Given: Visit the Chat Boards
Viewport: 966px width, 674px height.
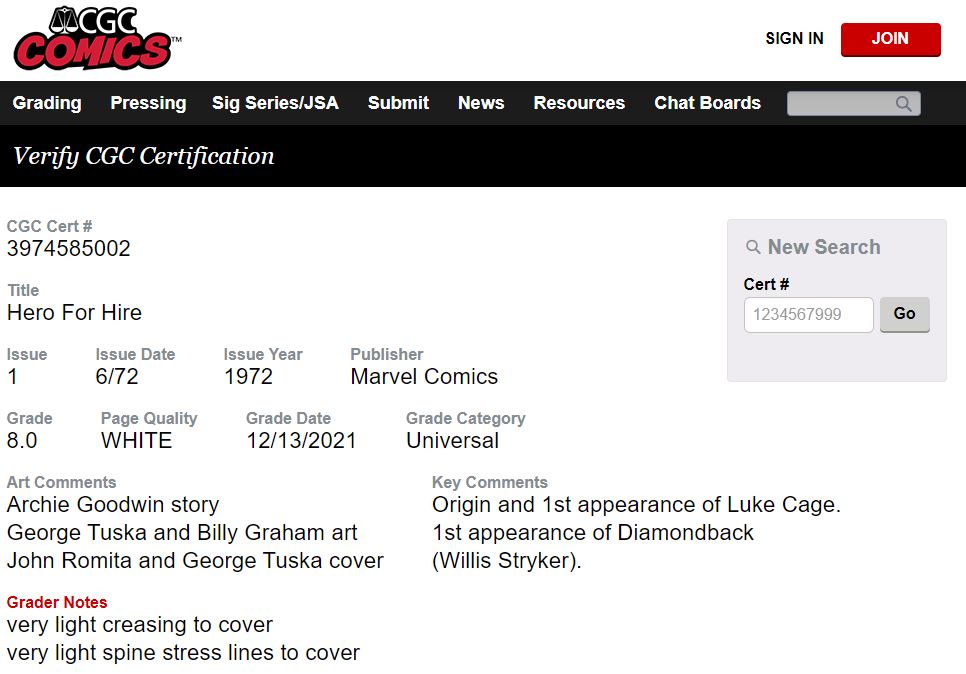Looking at the screenshot, I should click(707, 103).
